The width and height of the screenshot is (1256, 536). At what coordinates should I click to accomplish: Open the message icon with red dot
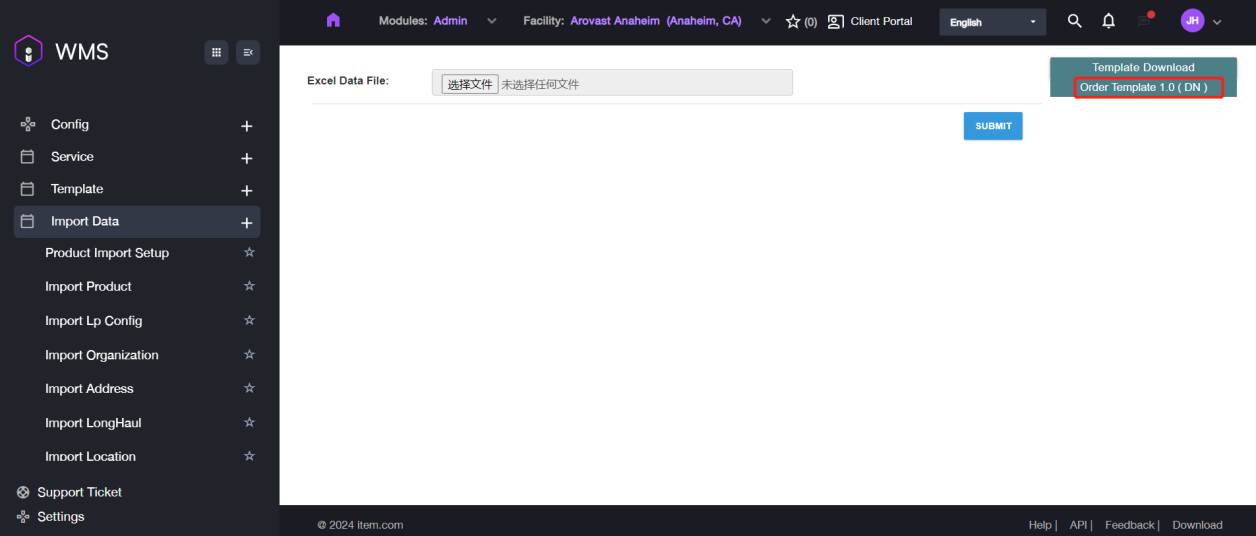1144,21
